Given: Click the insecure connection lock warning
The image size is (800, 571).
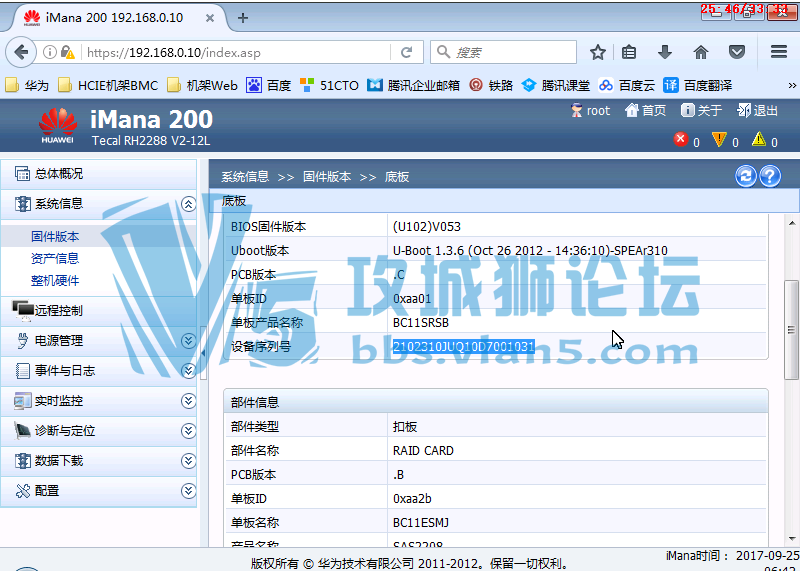Looking at the screenshot, I should coord(67,52).
